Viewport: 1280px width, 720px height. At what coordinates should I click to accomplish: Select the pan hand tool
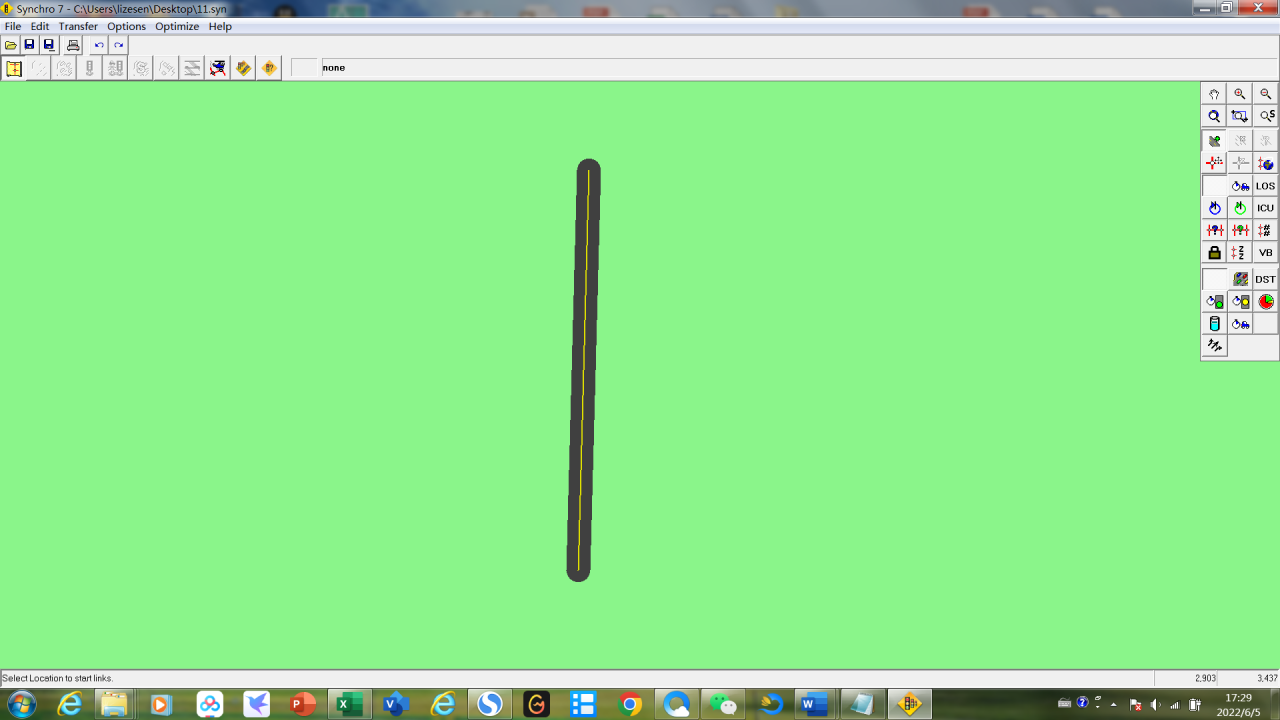pos(1214,94)
